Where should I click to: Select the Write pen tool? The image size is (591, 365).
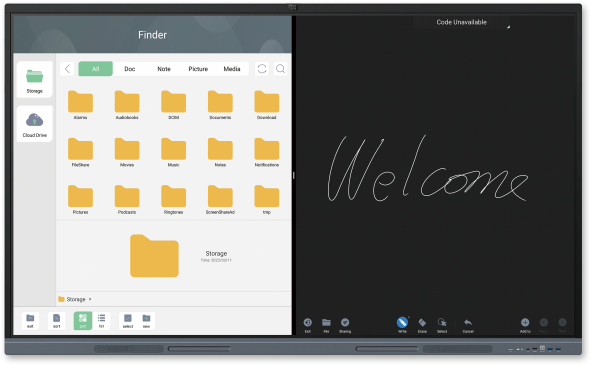(x=402, y=325)
